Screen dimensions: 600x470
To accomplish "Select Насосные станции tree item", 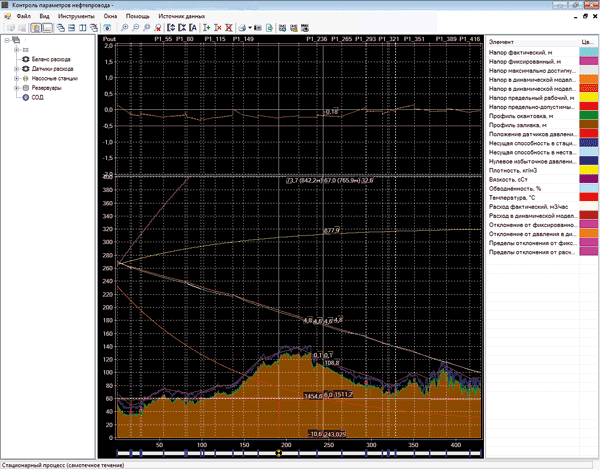I will (55, 78).
